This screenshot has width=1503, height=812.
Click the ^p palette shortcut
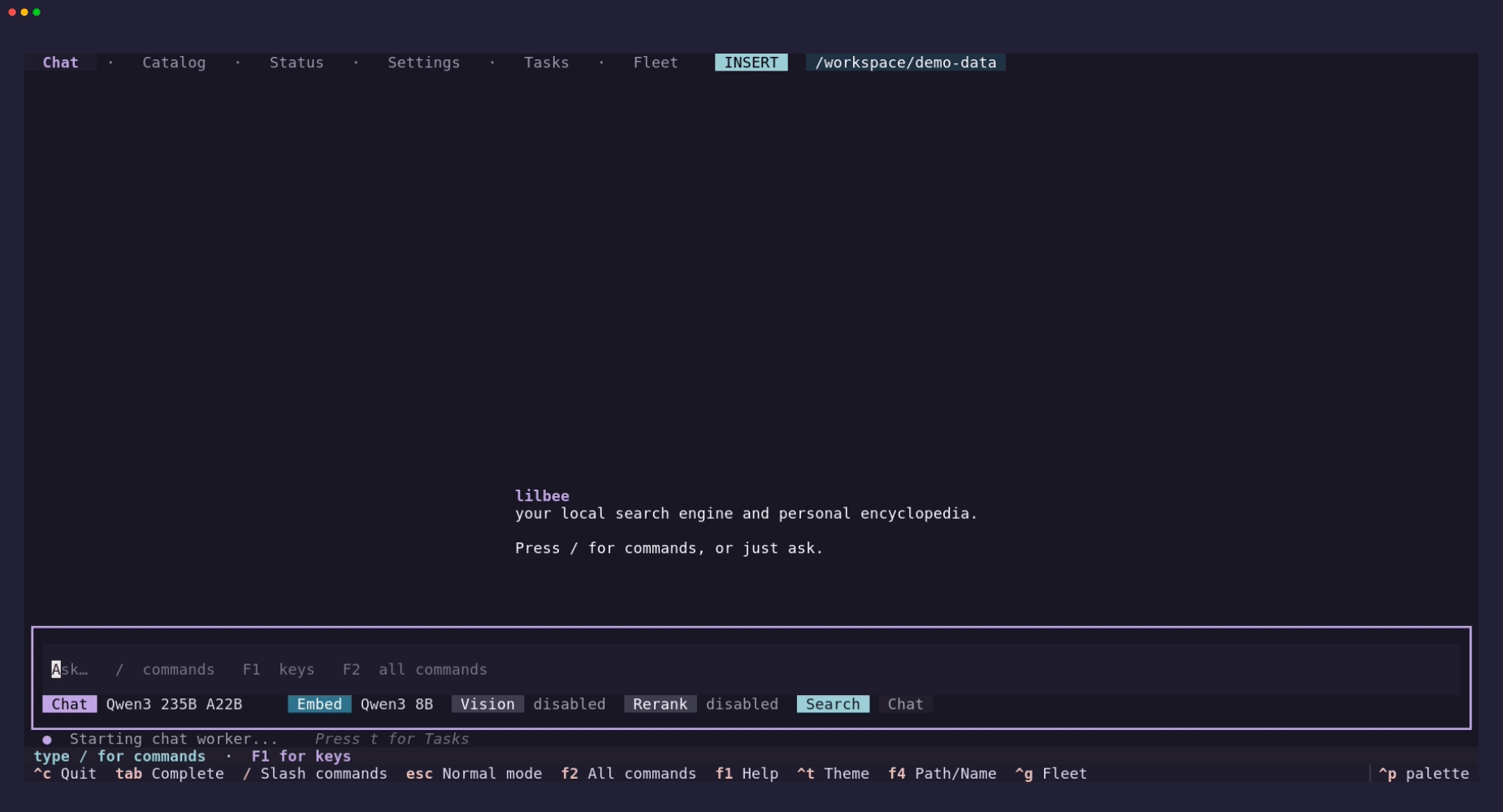pos(1423,774)
